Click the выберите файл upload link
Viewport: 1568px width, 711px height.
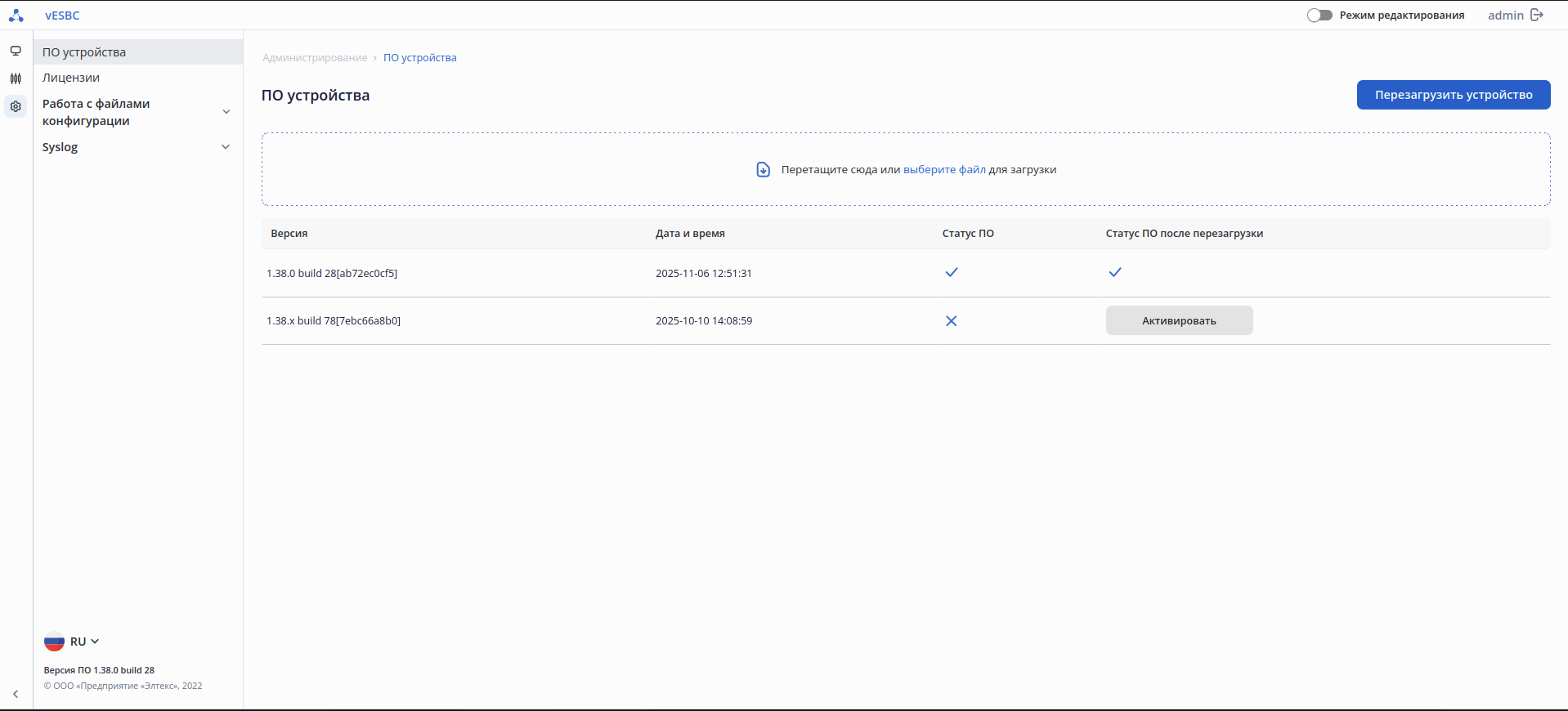click(x=944, y=170)
